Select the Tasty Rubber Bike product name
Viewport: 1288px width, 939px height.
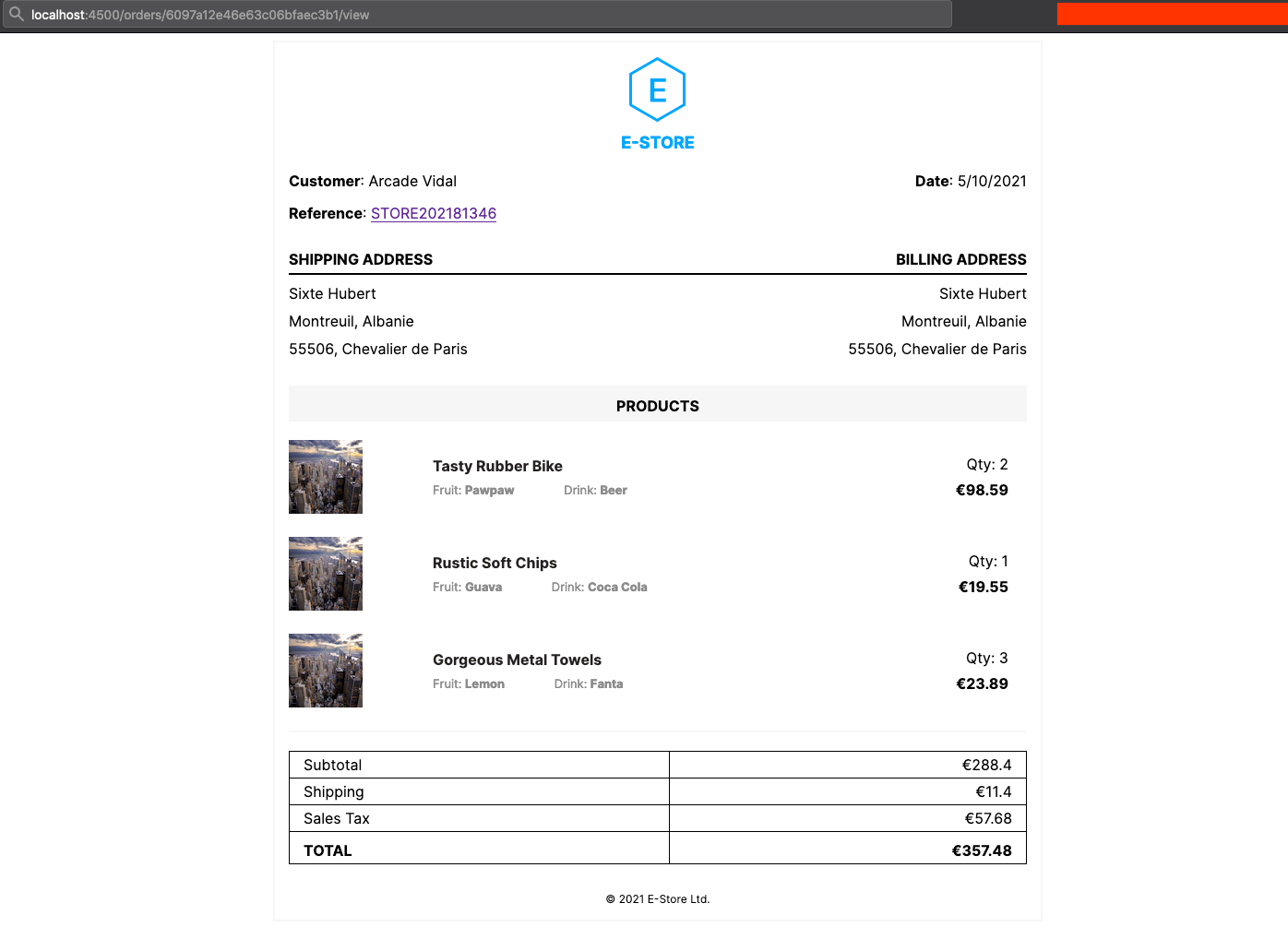tap(497, 466)
